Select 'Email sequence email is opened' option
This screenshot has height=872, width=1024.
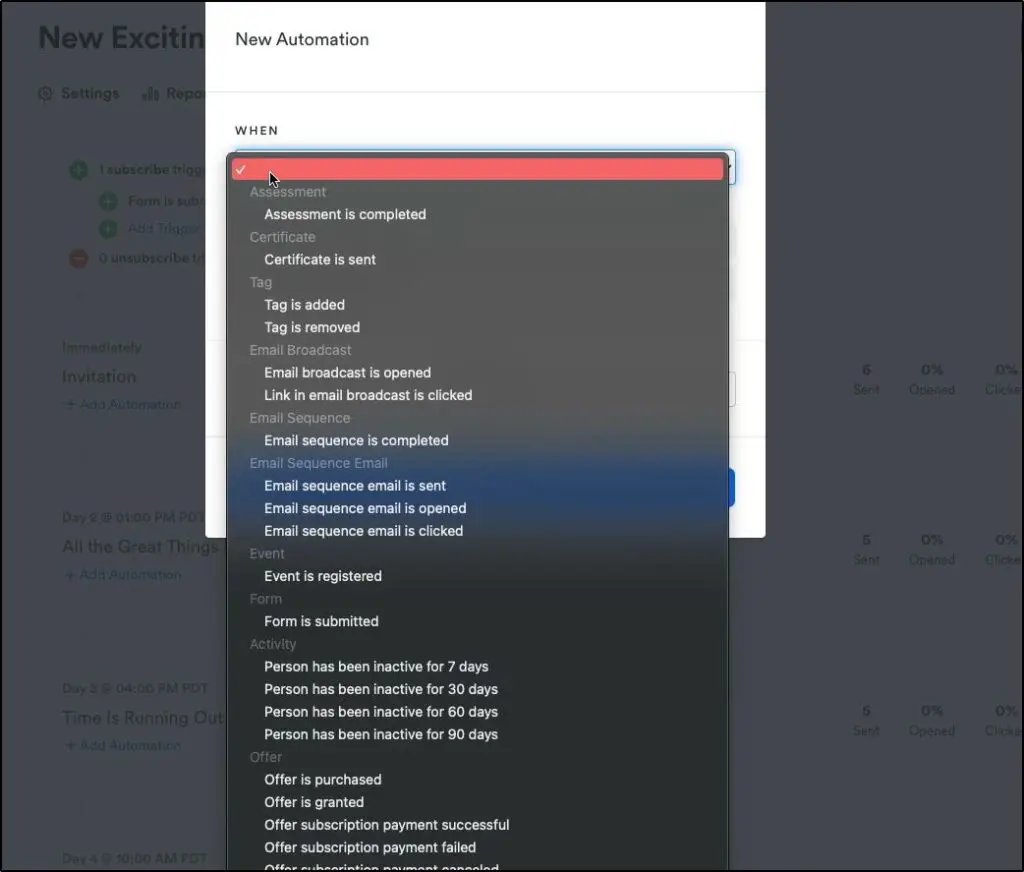pos(365,508)
